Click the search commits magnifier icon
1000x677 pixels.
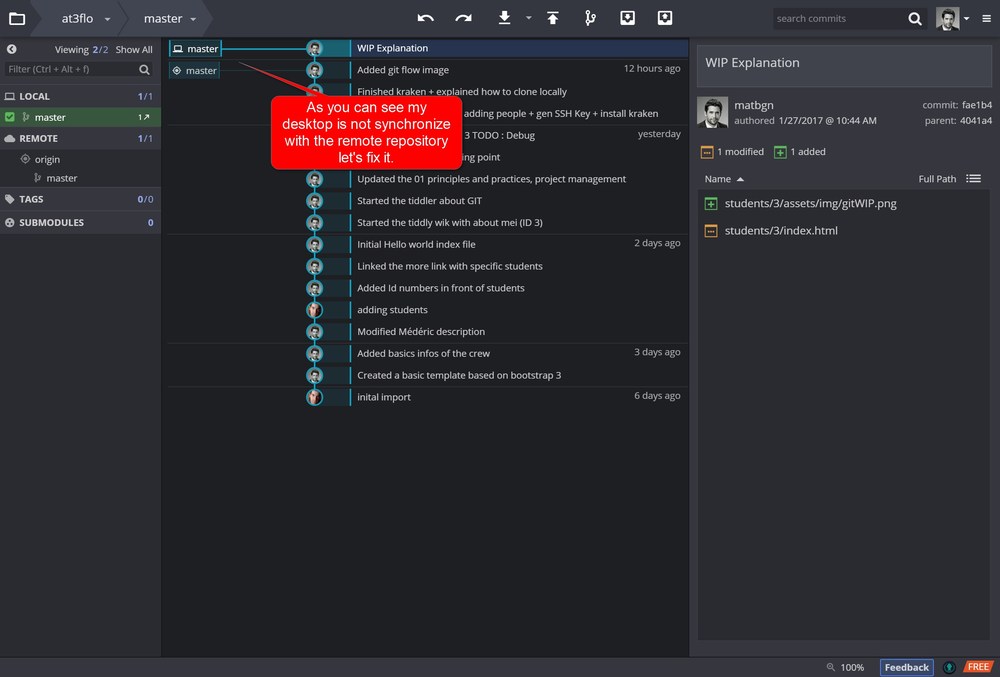coord(915,19)
